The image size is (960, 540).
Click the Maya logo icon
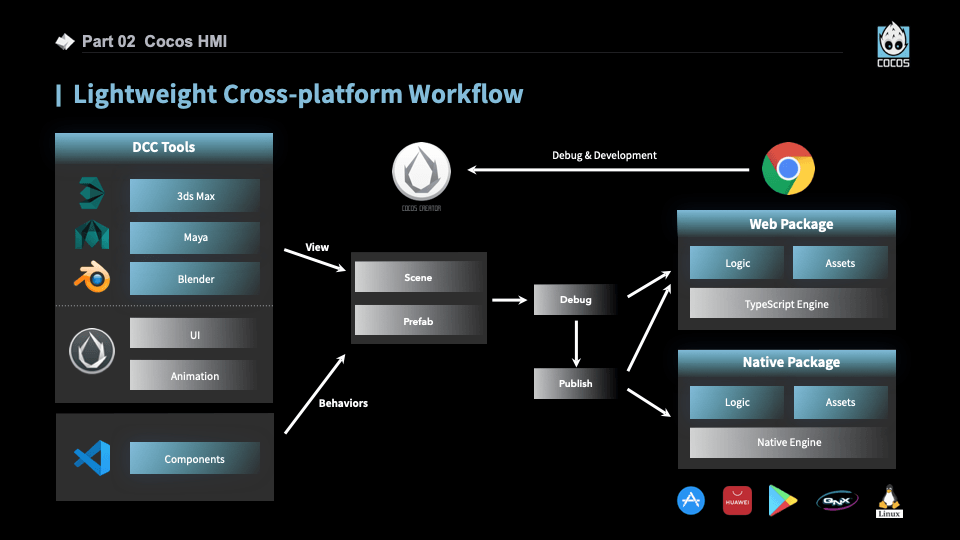point(92,234)
